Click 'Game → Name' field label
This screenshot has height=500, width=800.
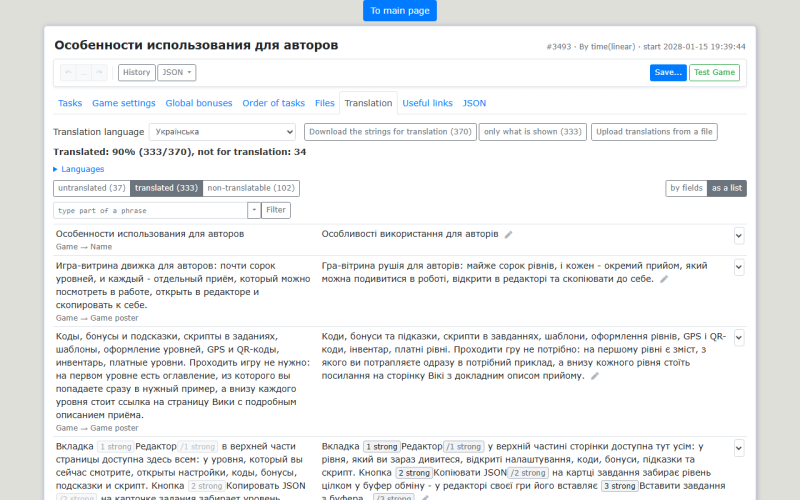click(84, 247)
